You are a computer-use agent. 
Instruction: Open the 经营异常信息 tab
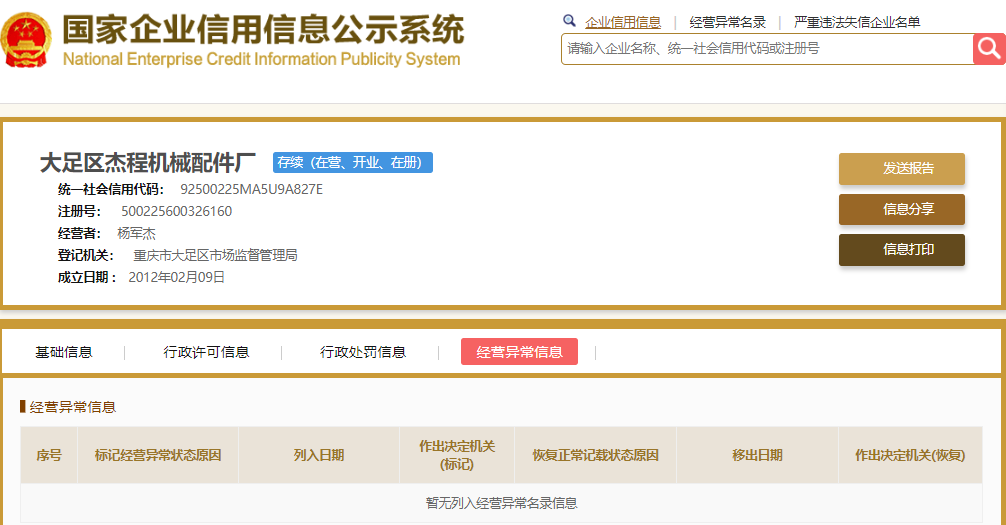point(519,352)
